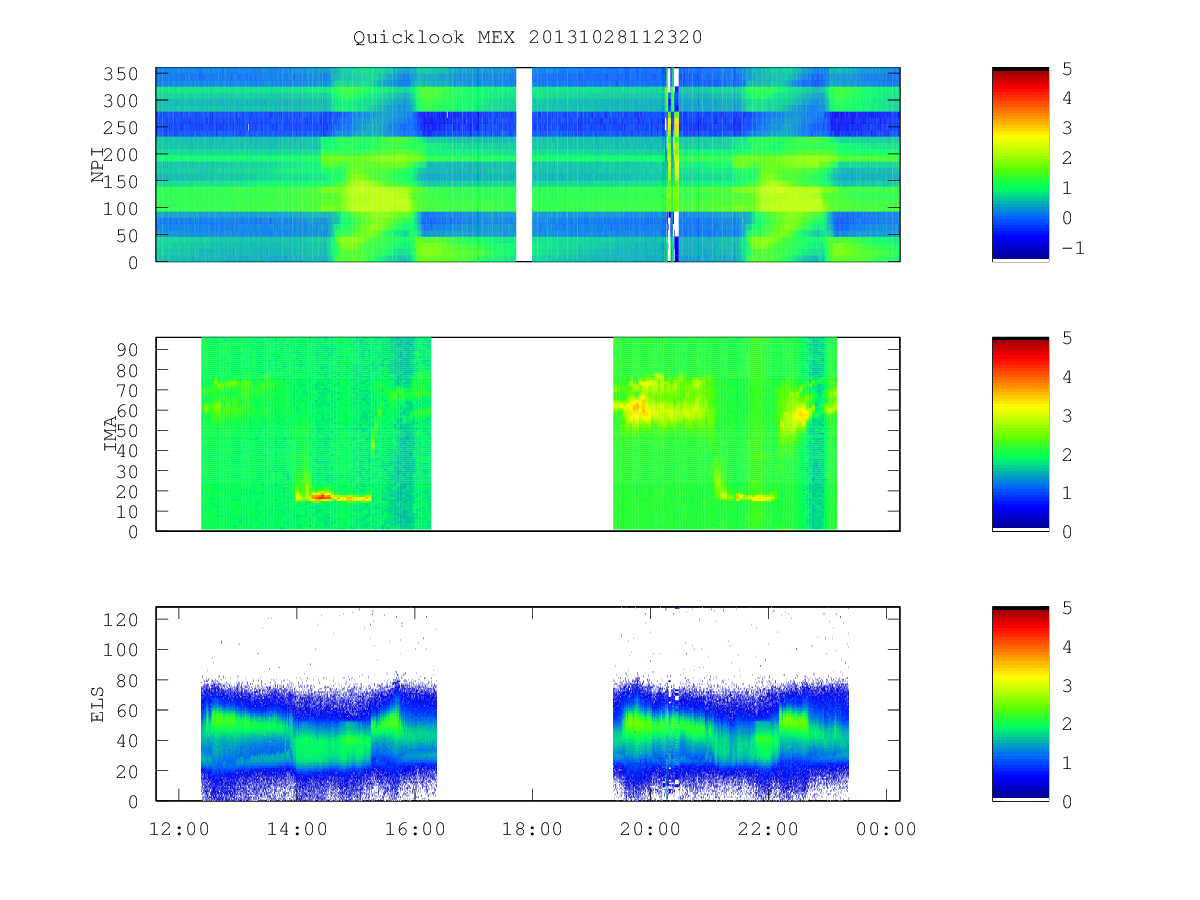This screenshot has height=900, width=1200.
Task: Click the 22:00 time axis label
Action: 769,828
